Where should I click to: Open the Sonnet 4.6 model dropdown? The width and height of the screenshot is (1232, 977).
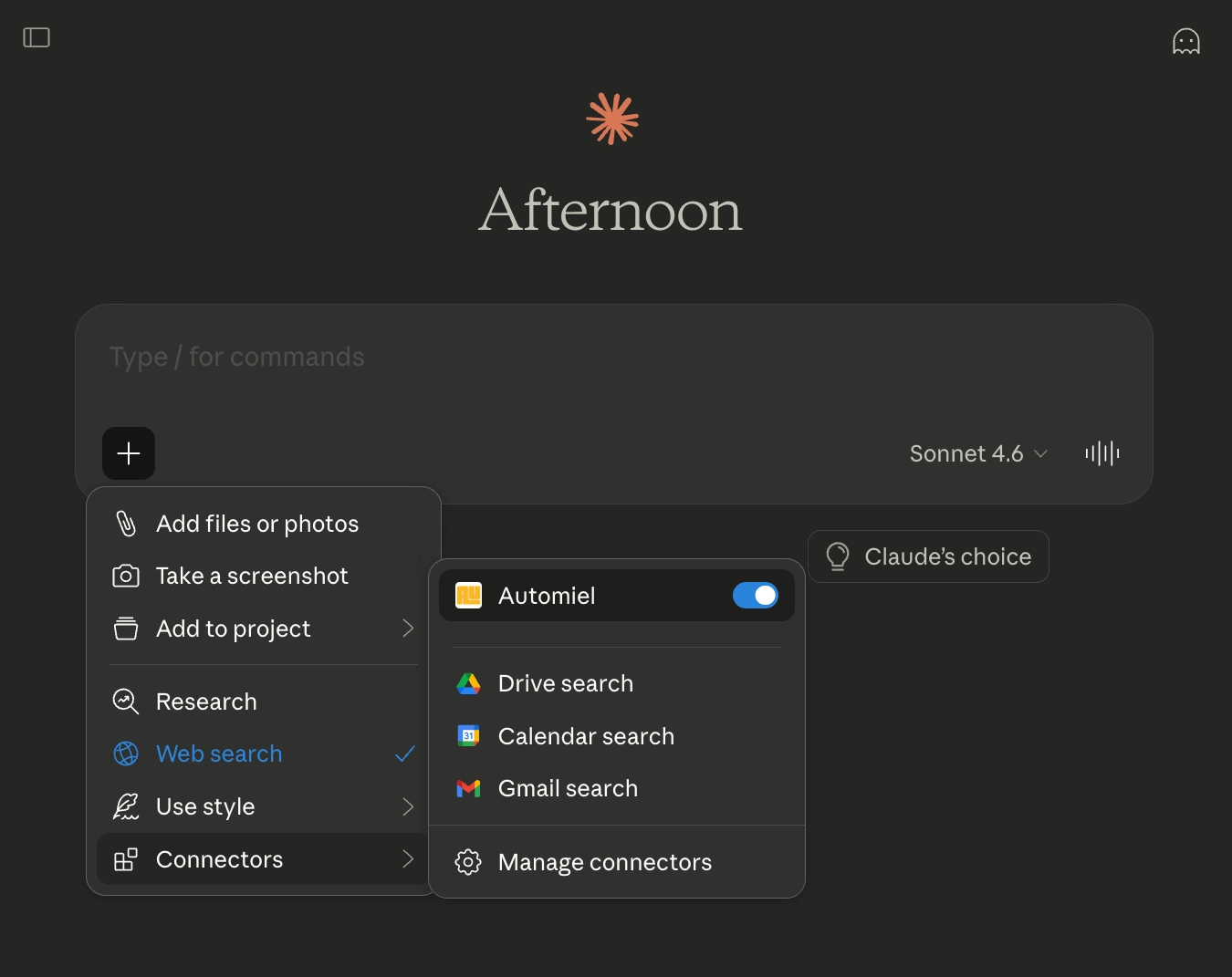(977, 453)
